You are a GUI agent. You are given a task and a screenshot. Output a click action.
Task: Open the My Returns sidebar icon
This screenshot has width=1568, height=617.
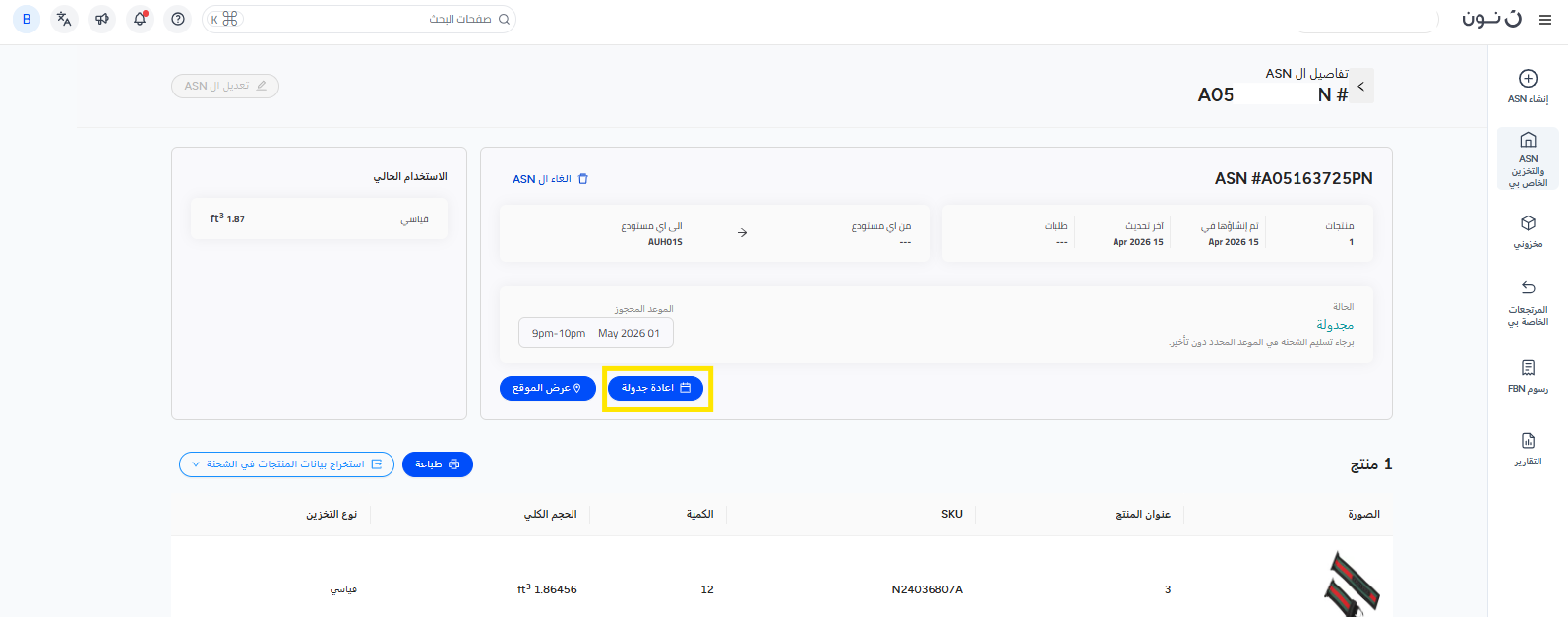pos(1528,289)
